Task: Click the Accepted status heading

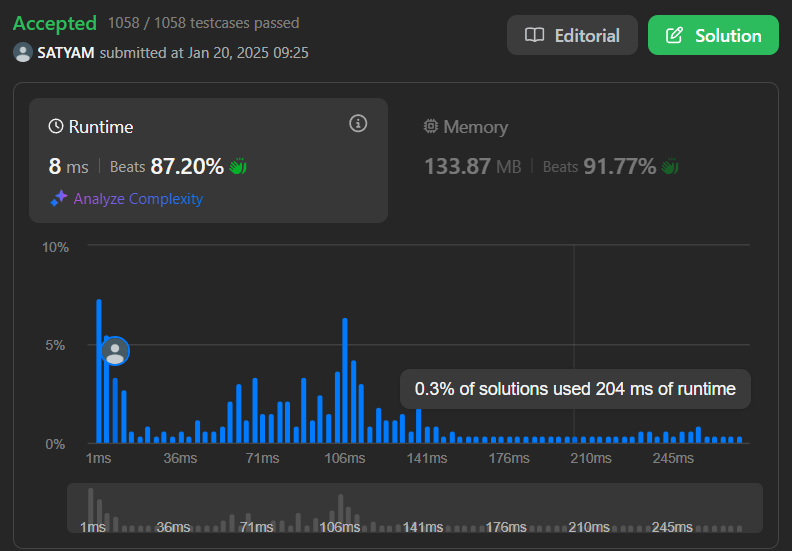Action: point(55,22)
